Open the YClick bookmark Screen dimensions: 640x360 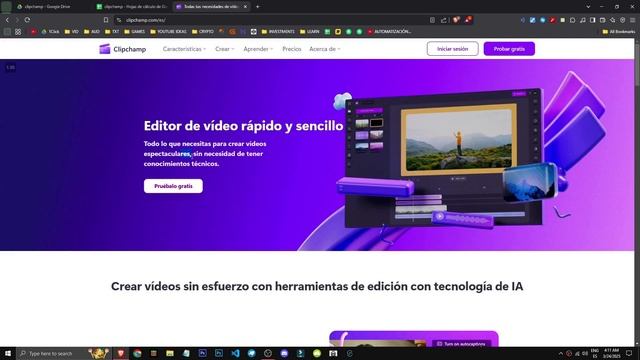point(50,31)
